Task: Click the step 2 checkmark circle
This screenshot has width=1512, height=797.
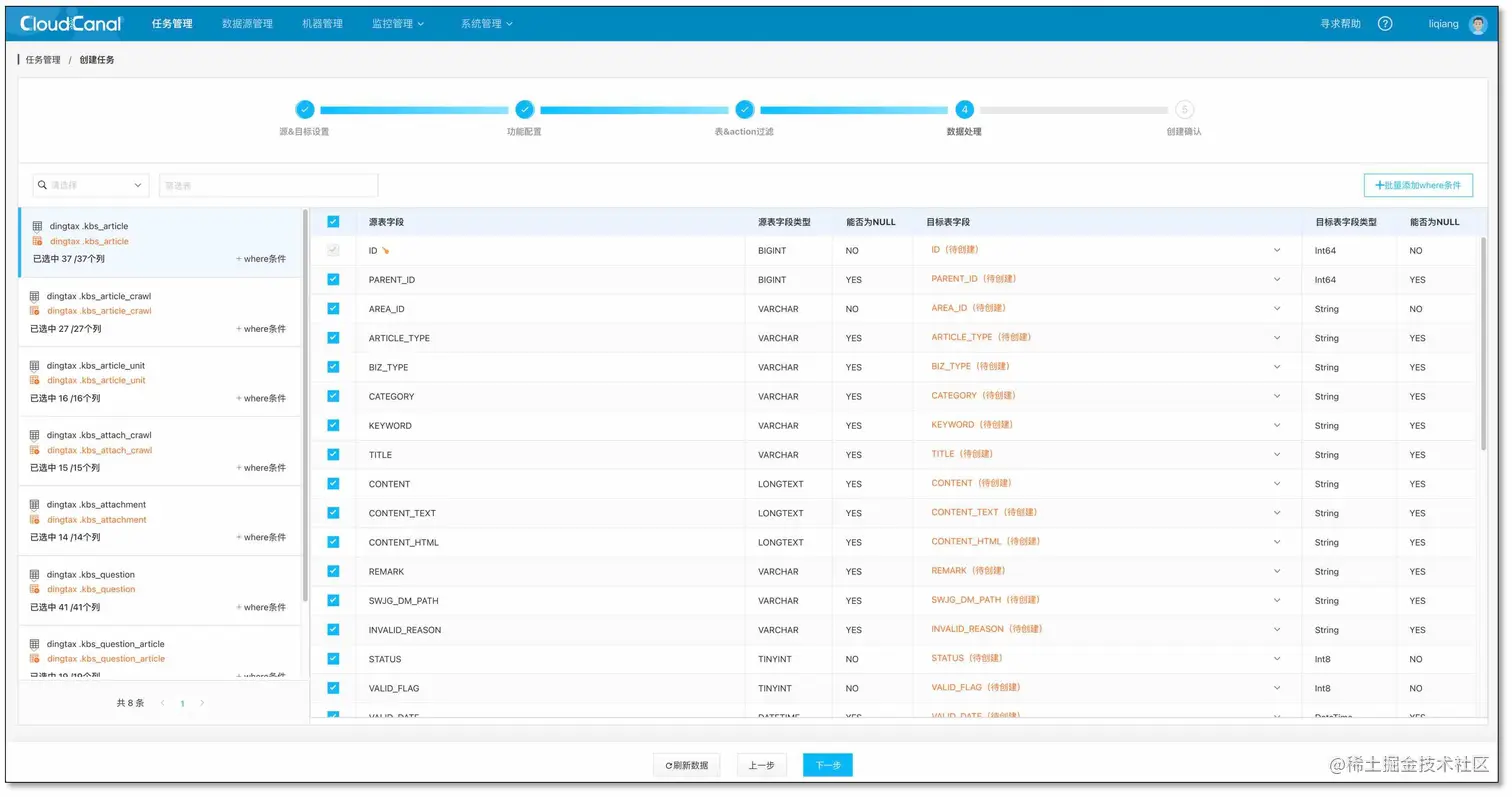Action: click(x=525, y=110)
